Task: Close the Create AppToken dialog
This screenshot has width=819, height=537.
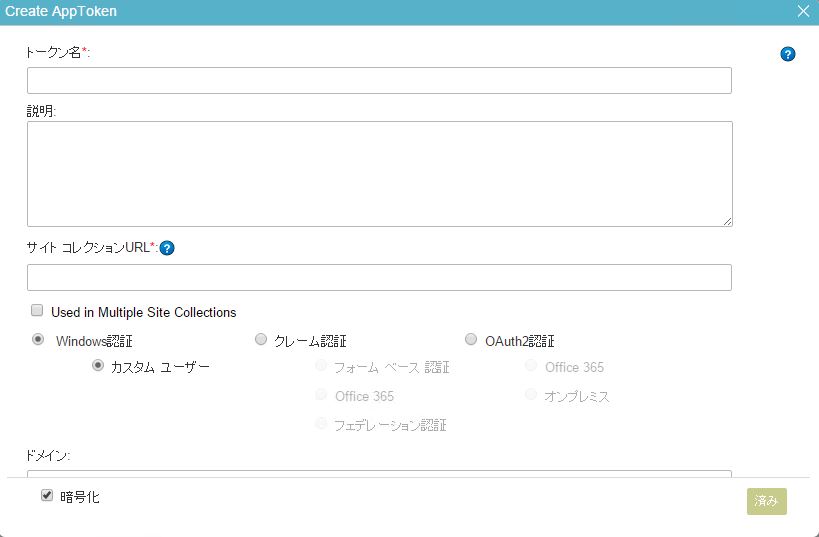Action: point(803,11)
